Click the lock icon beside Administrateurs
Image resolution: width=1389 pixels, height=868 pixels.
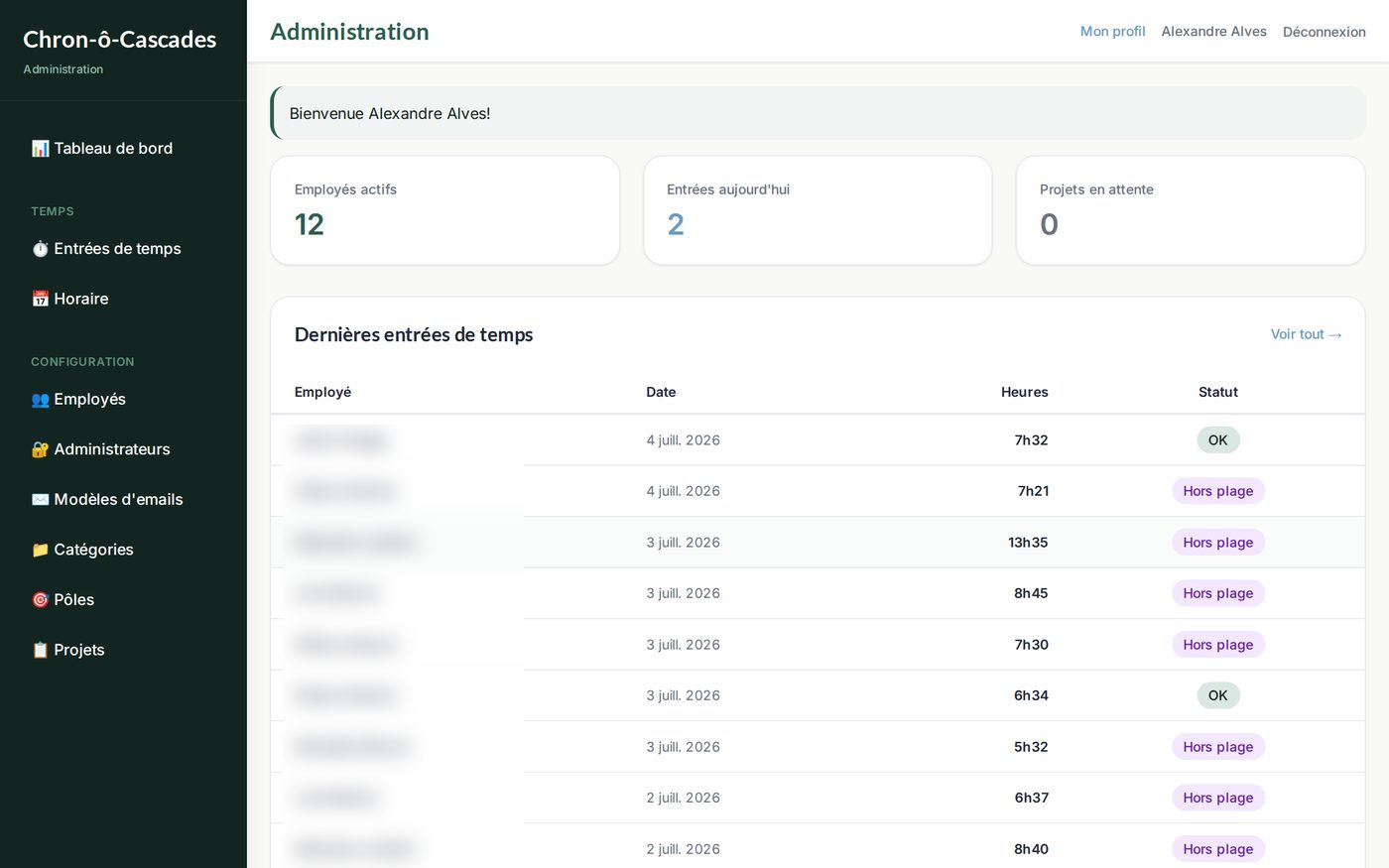pos(40,449)
